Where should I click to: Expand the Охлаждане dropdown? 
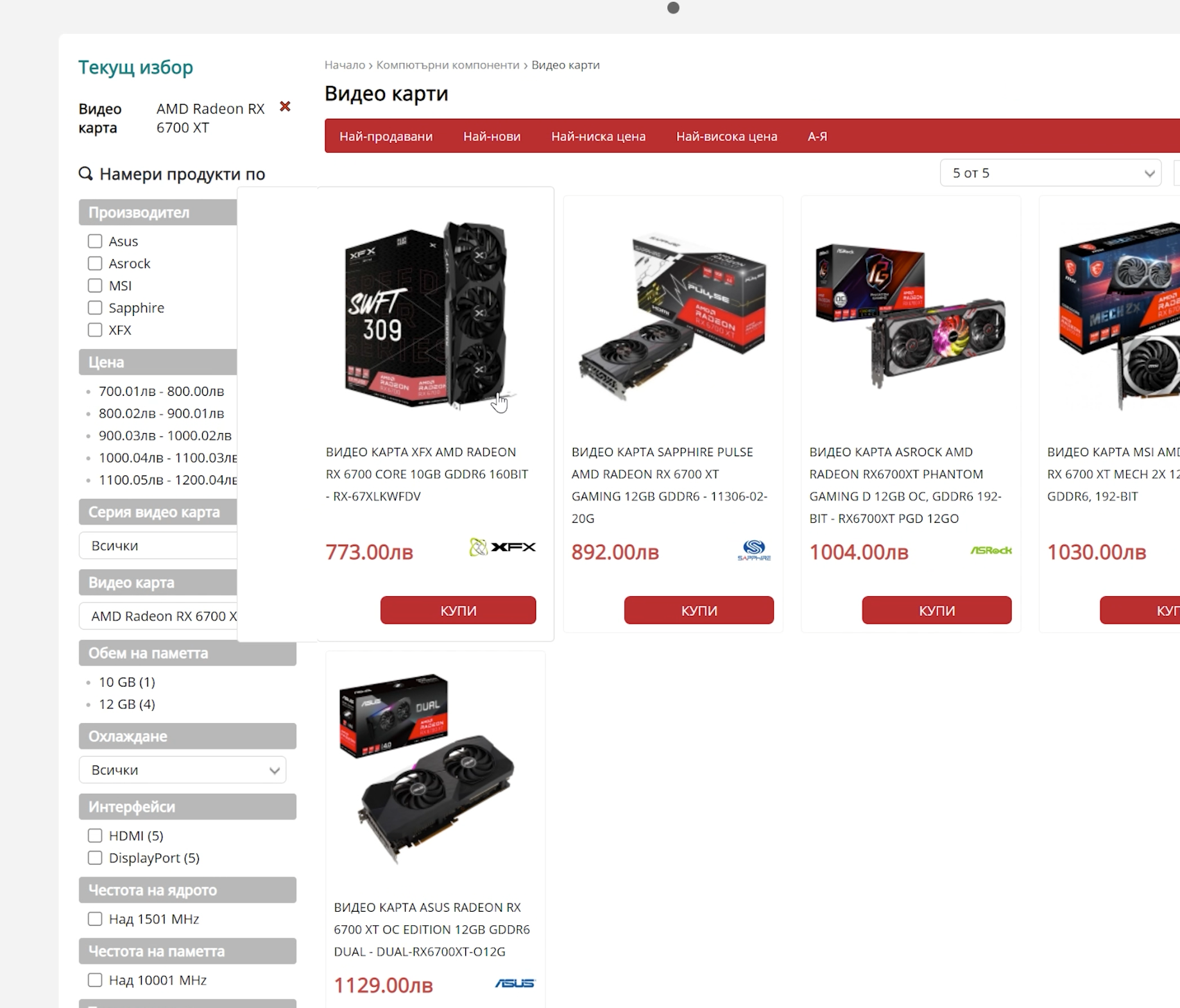(x=182, y=770)
